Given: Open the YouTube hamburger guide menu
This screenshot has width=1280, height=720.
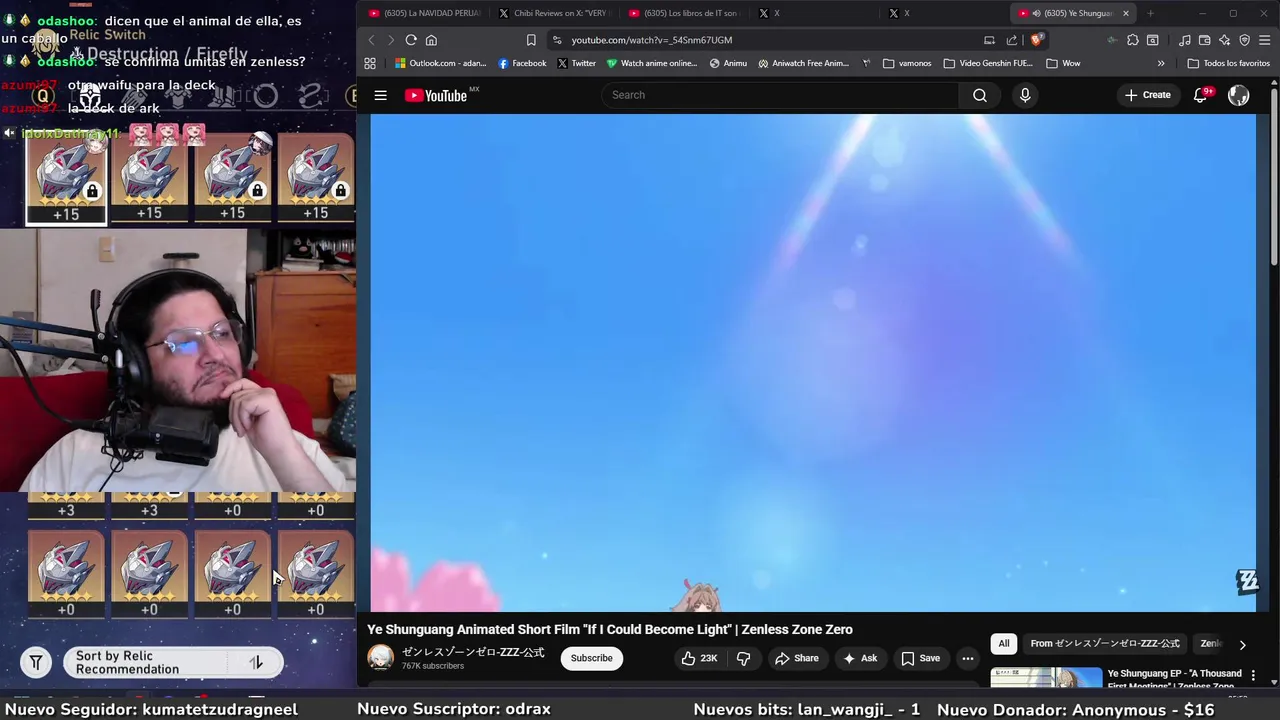Looking at the screenshot, I should point(380,95).
